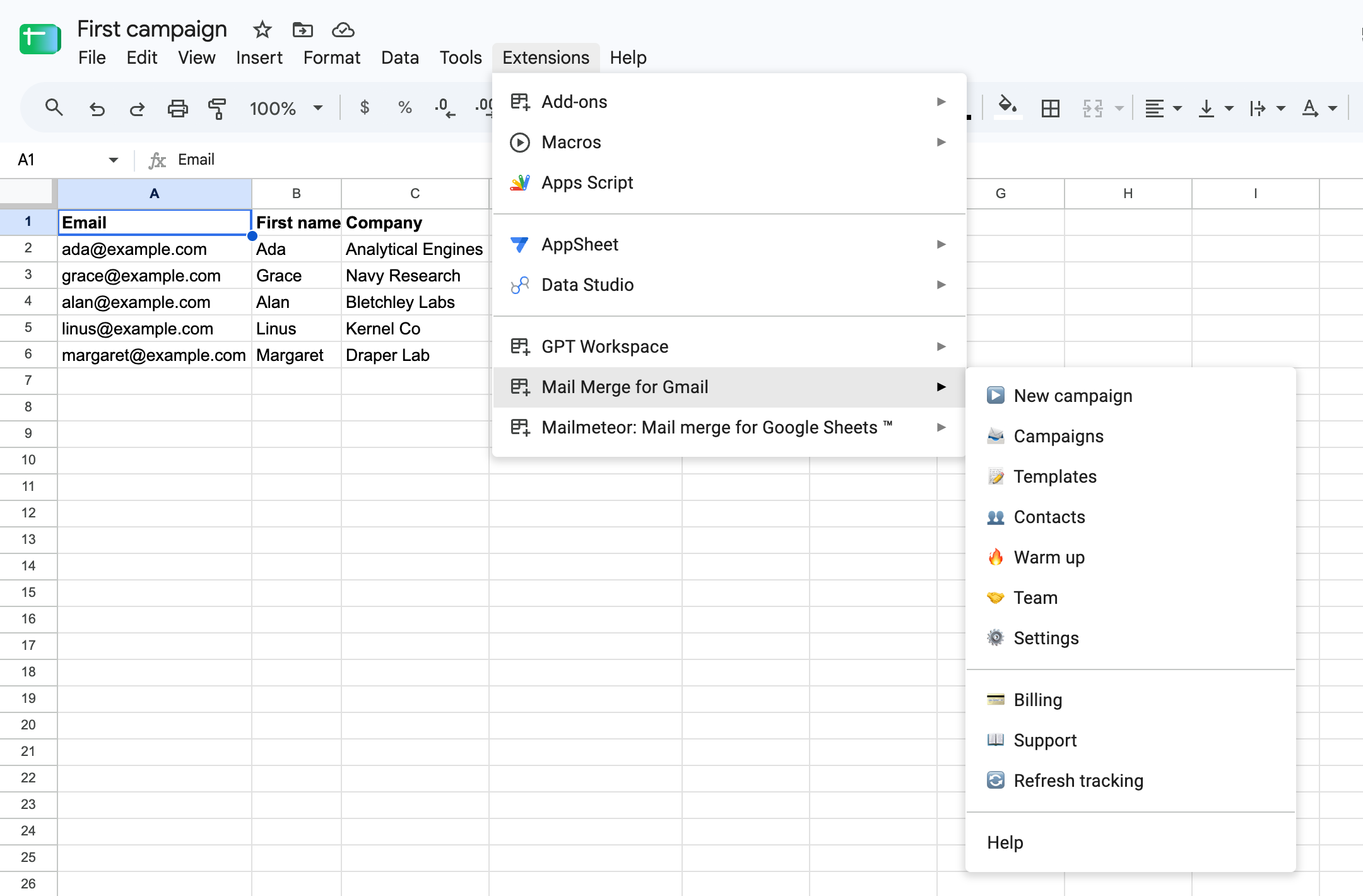
Task: Open the Edit menu
Action: [142, 57]
